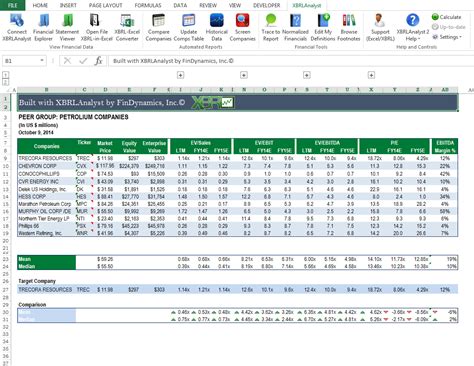Switch to the FORMULAS tab
The height and width of the screenshot is (366, 474).
pos(148,5)
